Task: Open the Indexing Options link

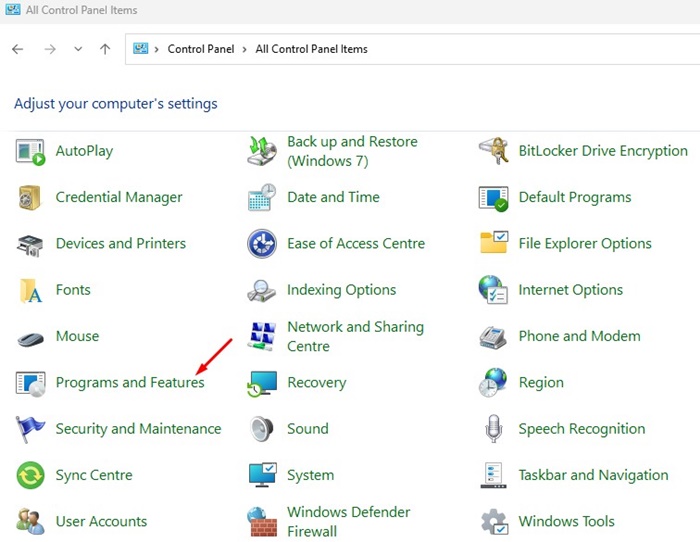Action: 342,290
